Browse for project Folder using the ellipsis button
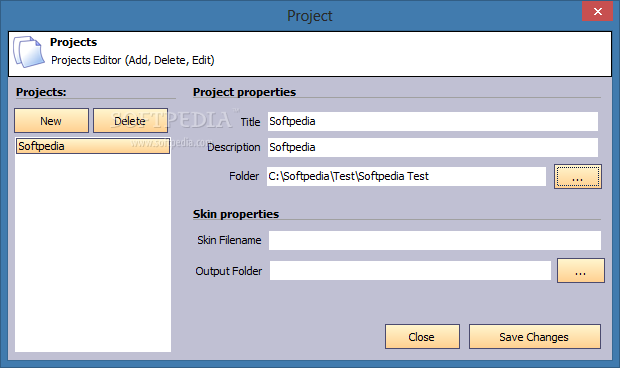This screenshot has height=368, width=620. coord(578,176)
